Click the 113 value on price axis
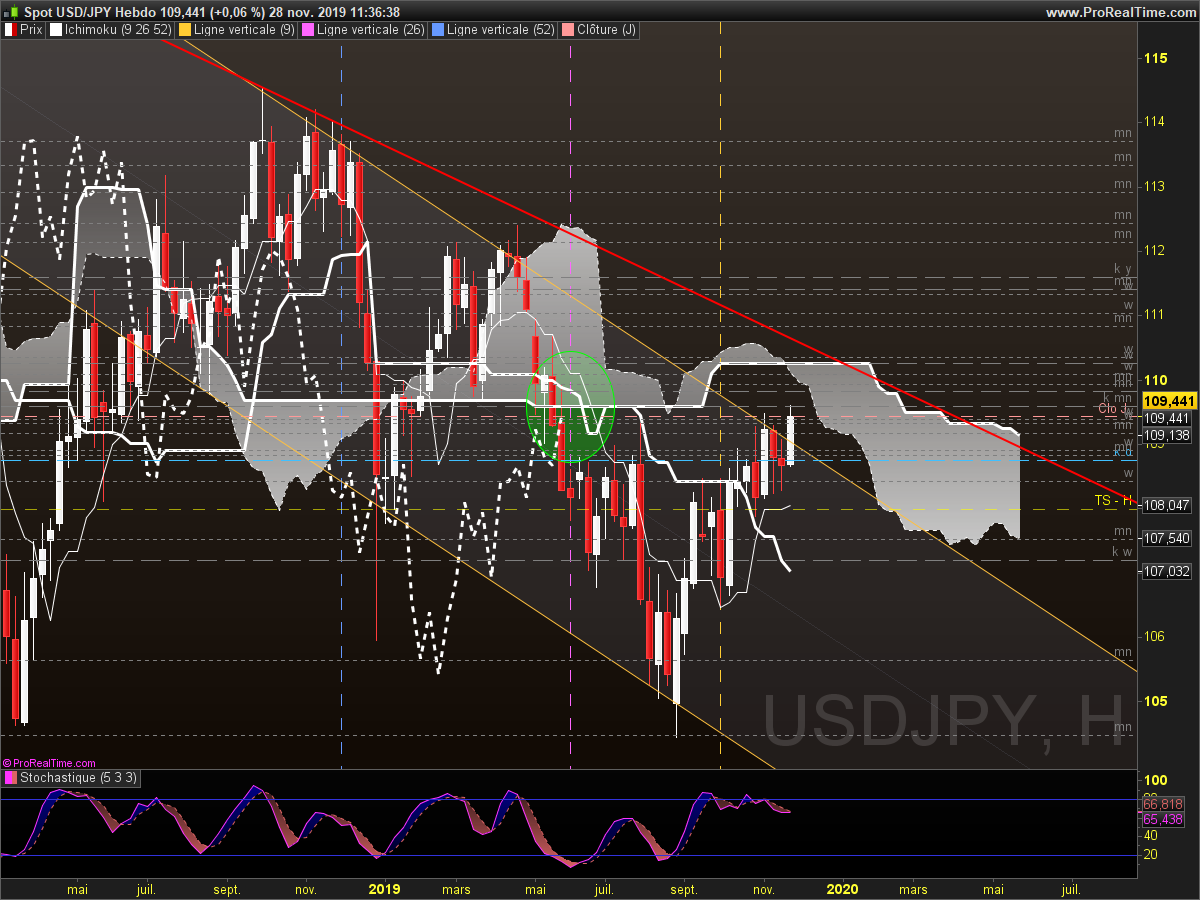 1155,186
